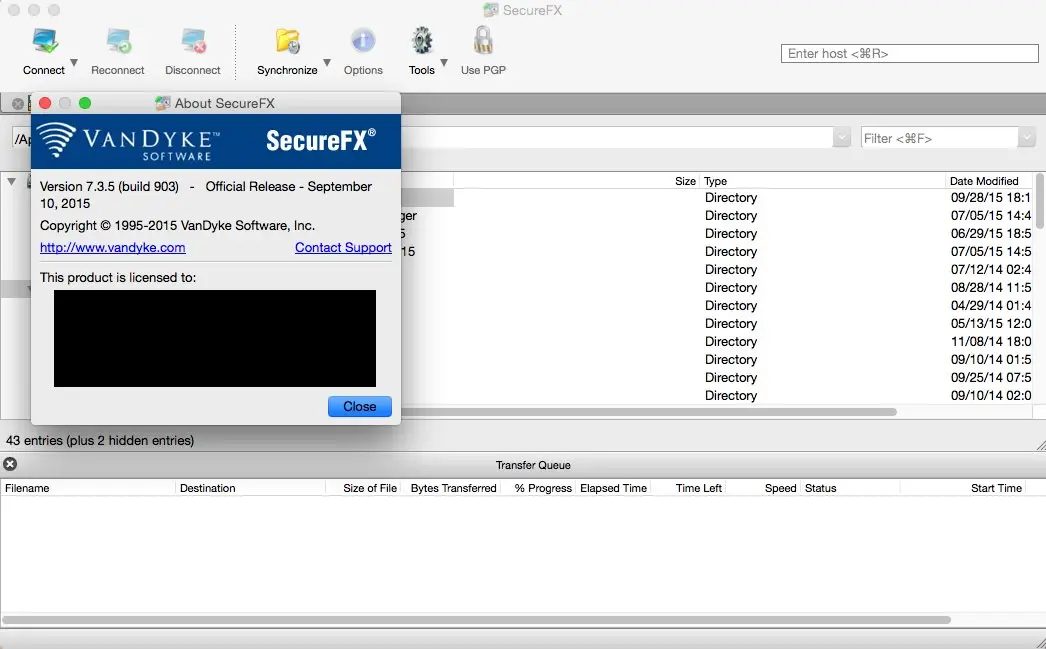Open the Connect dropdown arrow

(74, 63)
